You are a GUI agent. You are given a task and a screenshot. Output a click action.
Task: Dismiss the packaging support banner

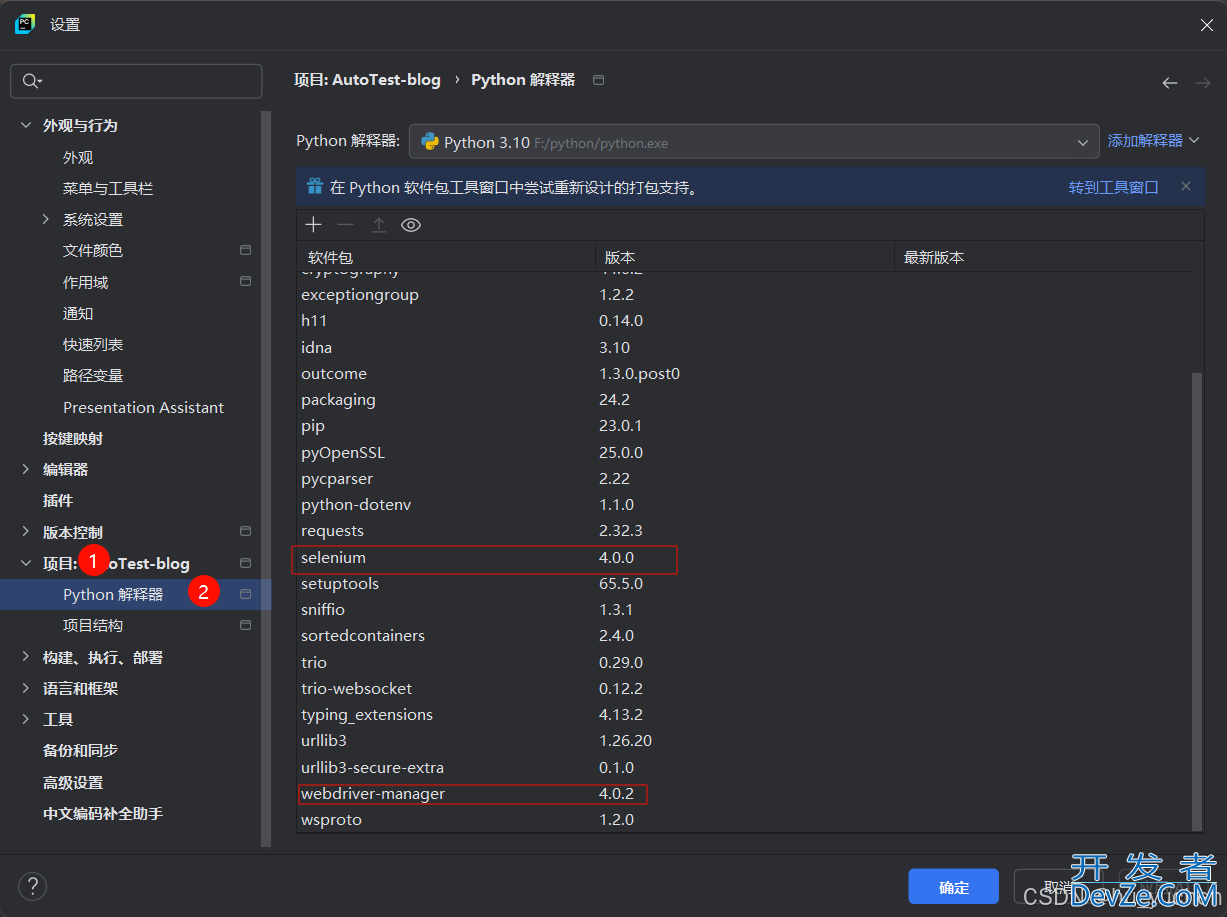point(1186,186)
